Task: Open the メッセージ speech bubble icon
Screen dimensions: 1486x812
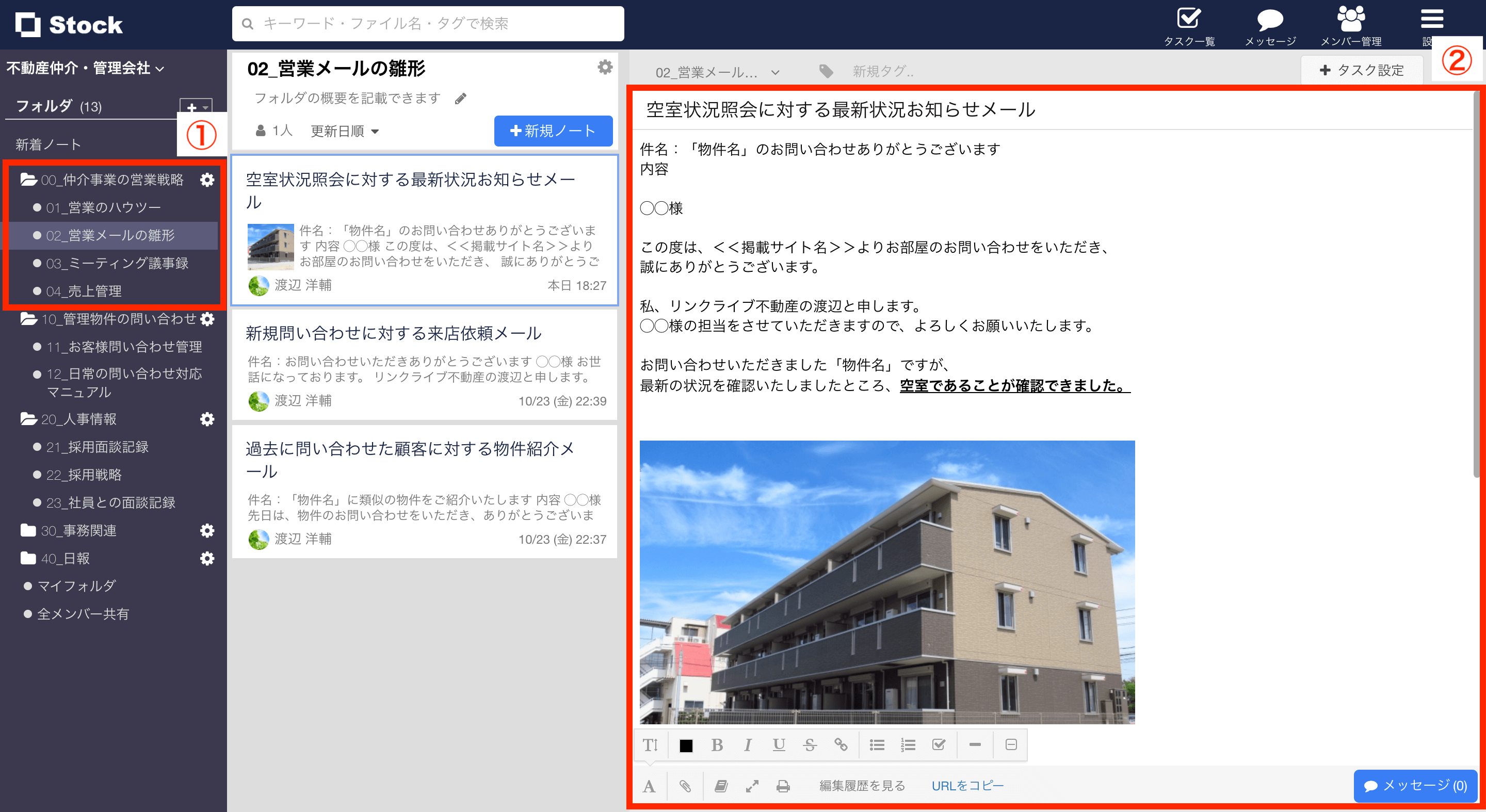Action: (1270, 25)
